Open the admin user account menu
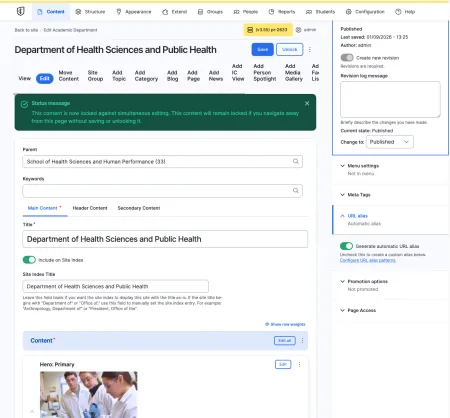This screenshot has height=418, width=450. (x=306, y=30)
